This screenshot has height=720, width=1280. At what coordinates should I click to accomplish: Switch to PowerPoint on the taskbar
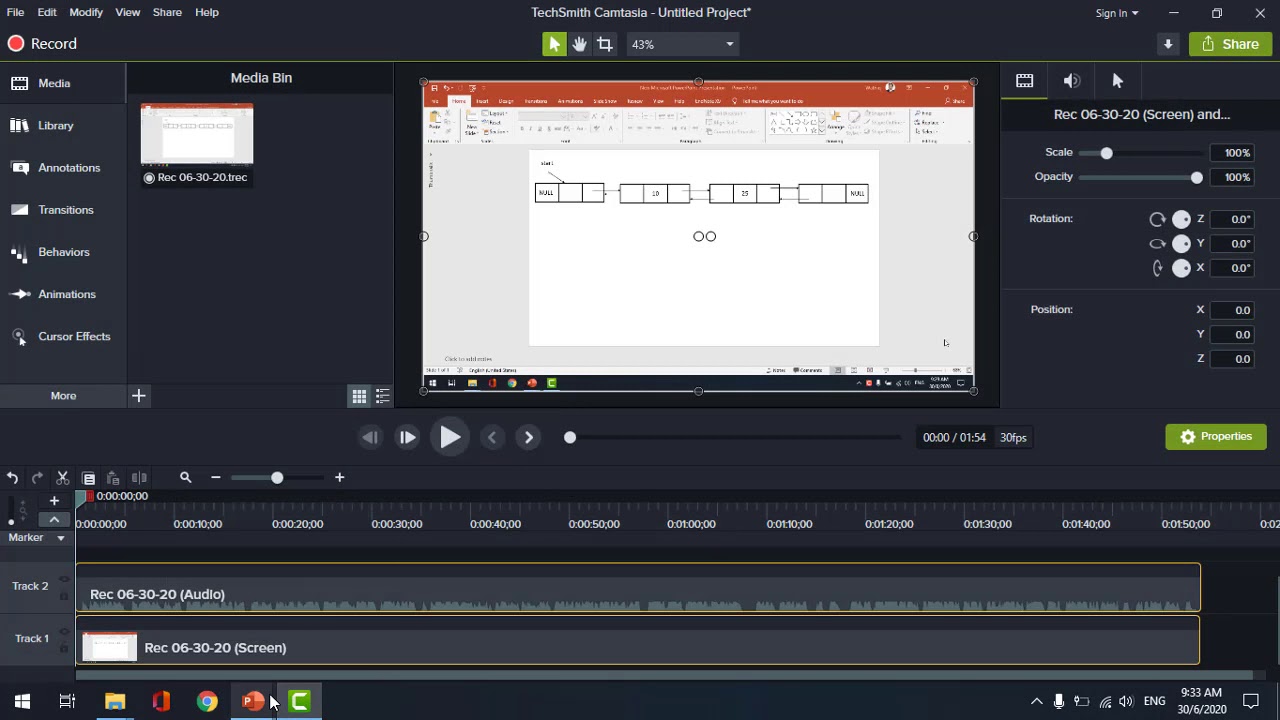point(253,702)
